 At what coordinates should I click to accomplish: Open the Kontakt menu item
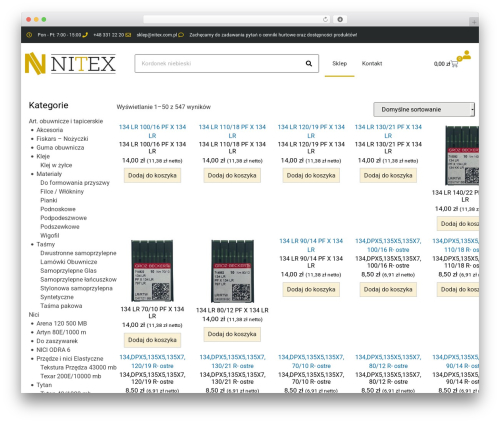click(372, 63)
